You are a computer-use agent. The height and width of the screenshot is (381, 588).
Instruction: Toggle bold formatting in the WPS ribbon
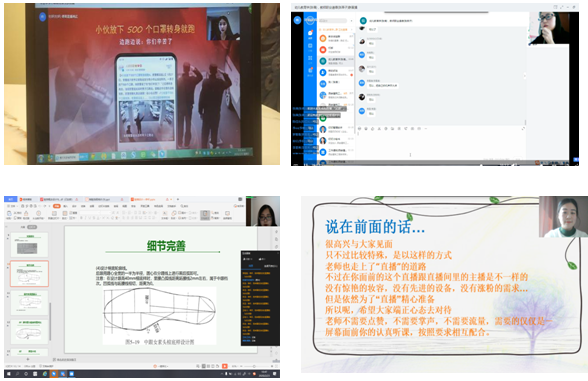pyautogui.click(x=81, y=218)
